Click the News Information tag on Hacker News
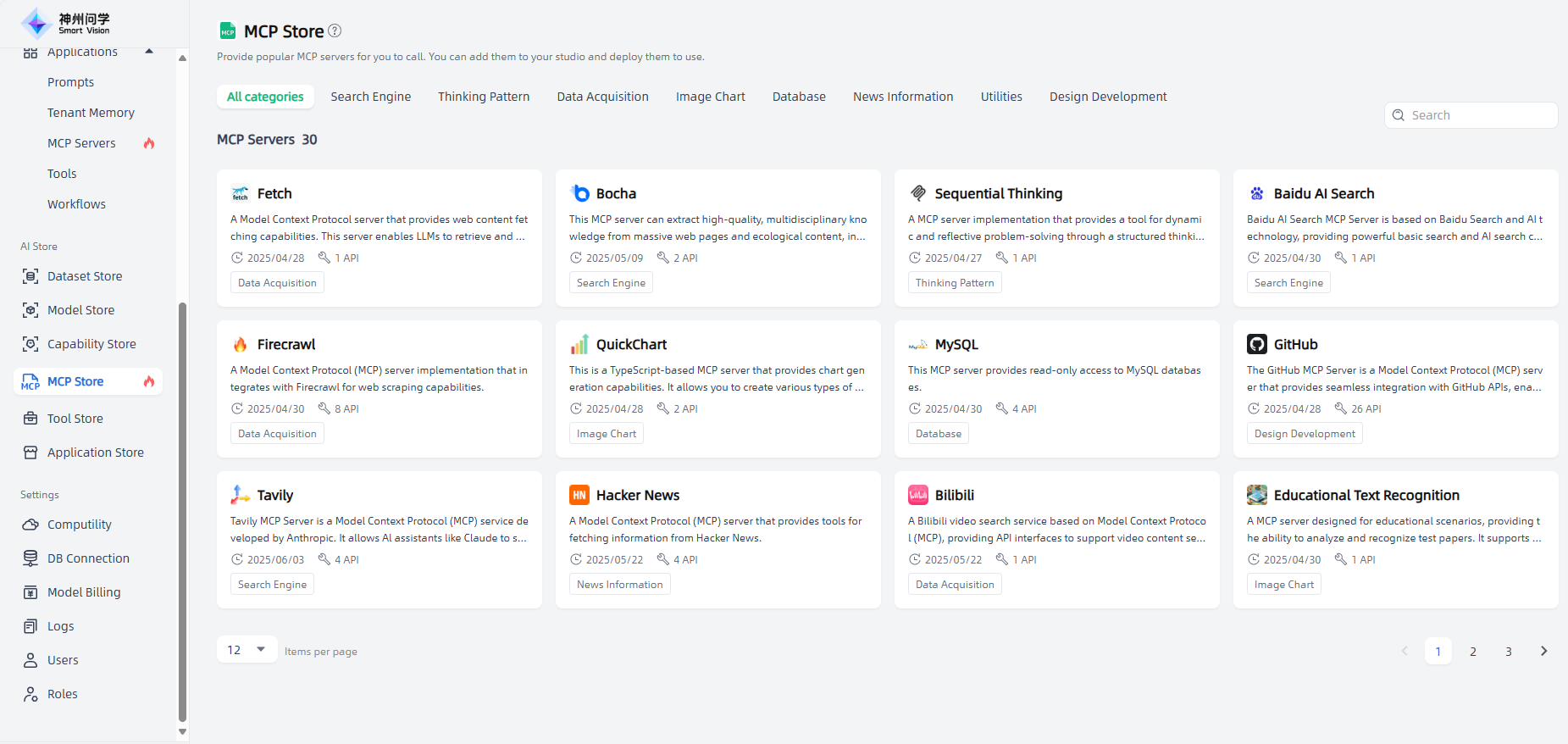Image resolution: width=1568 pixels, height=744 pixels. (620, 585)
